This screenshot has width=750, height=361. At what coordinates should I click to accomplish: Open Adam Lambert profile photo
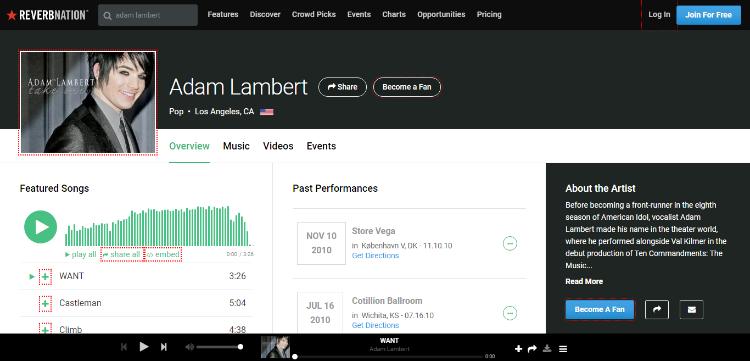pos(88,102)
